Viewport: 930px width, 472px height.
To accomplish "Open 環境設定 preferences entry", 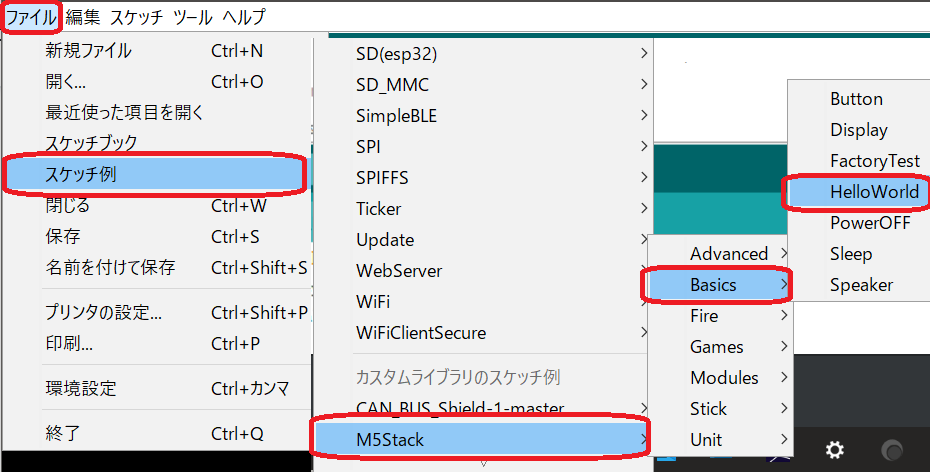I will click(x=81, y=388).
